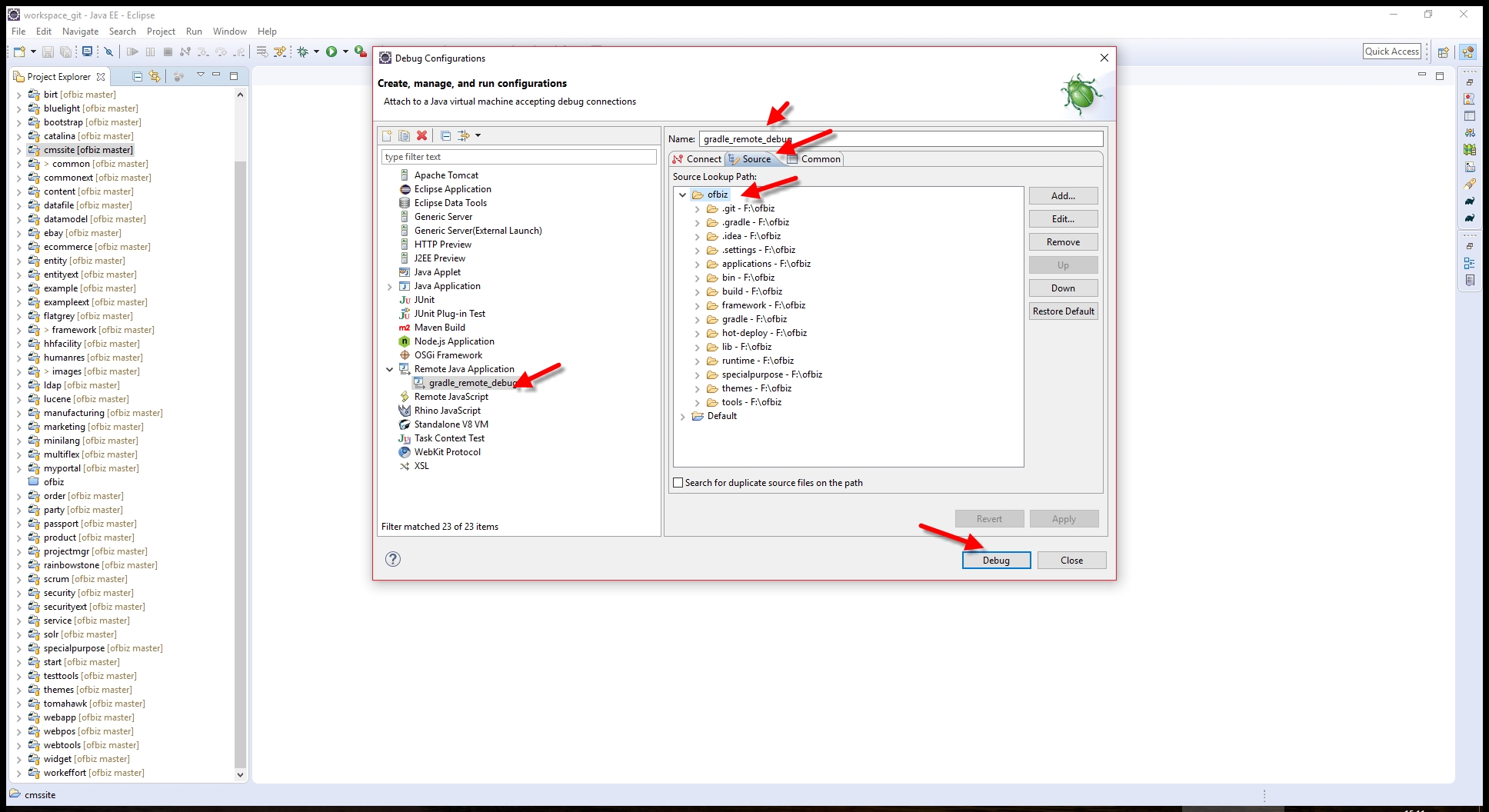The image size is (1489, 812).
Task: Click the upper Gradle elephant view icon
Action: coord(1470,201)
